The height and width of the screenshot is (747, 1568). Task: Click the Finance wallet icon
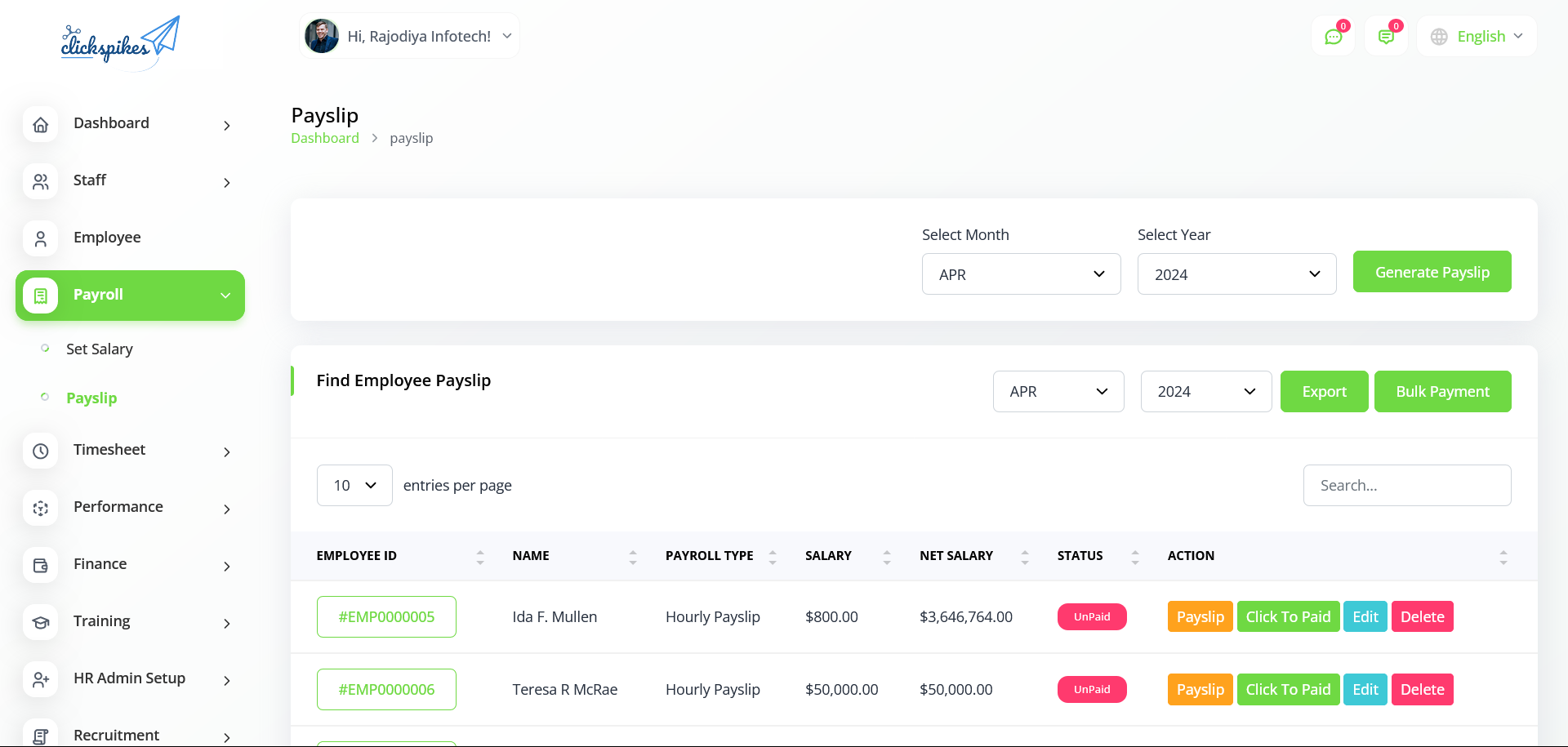pyautogui.click(x=41, y=565)
